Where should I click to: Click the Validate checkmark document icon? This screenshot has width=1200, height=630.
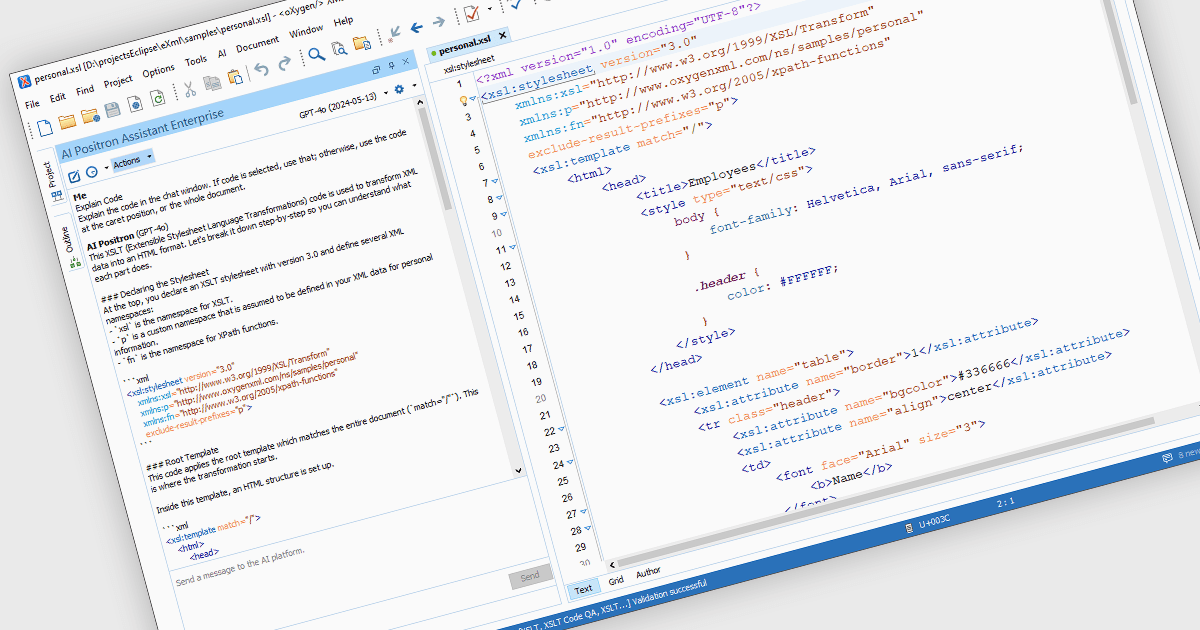(x=470, y=12)
